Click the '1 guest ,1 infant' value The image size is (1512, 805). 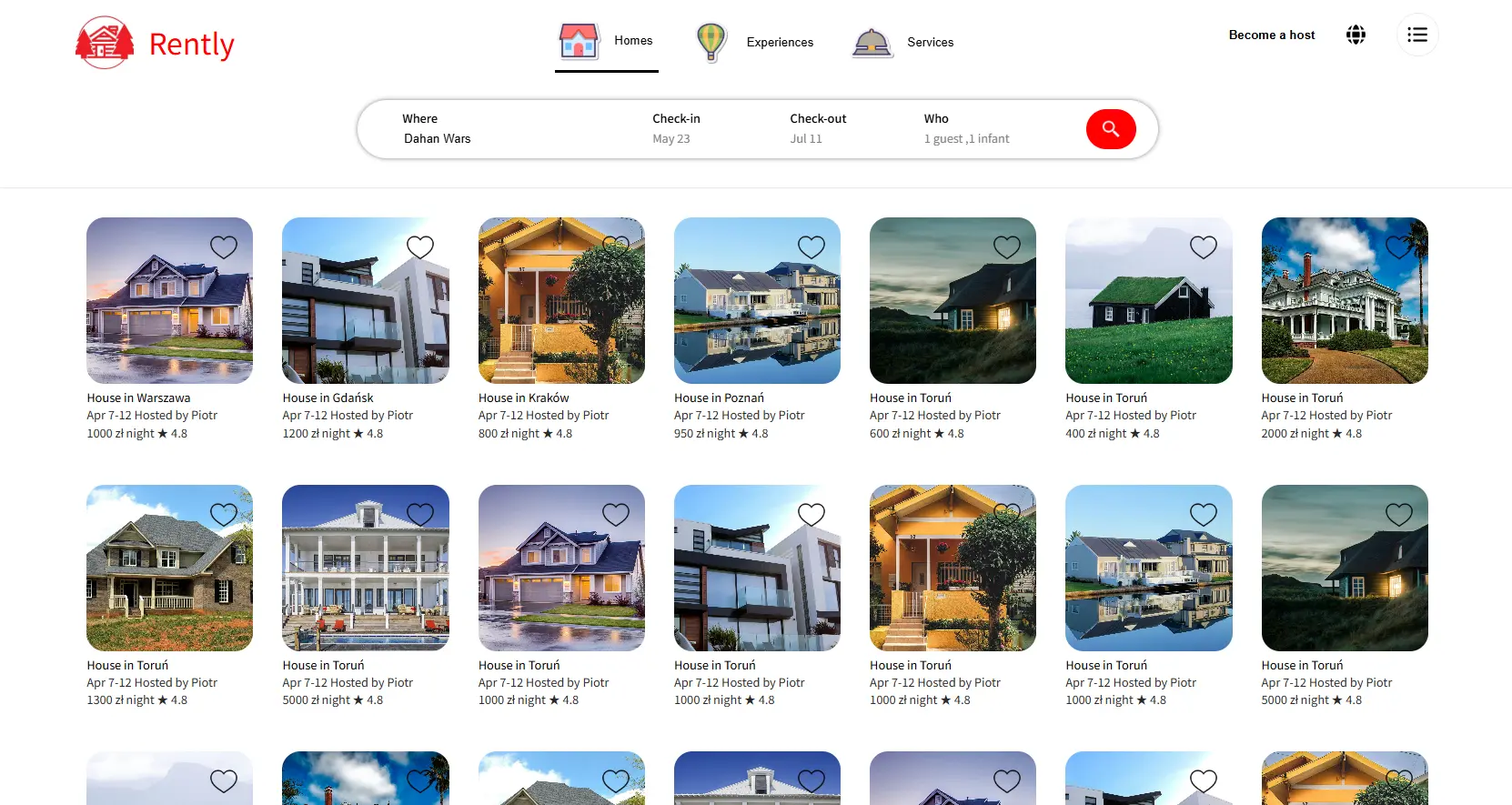tap(966, 139)
